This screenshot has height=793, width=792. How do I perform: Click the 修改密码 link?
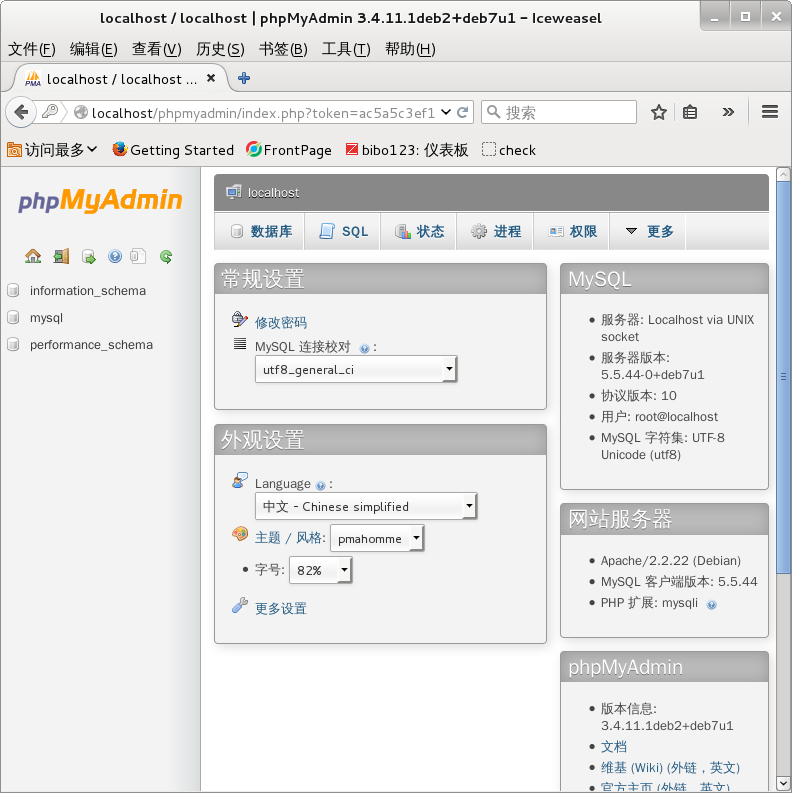click(281, 322)
